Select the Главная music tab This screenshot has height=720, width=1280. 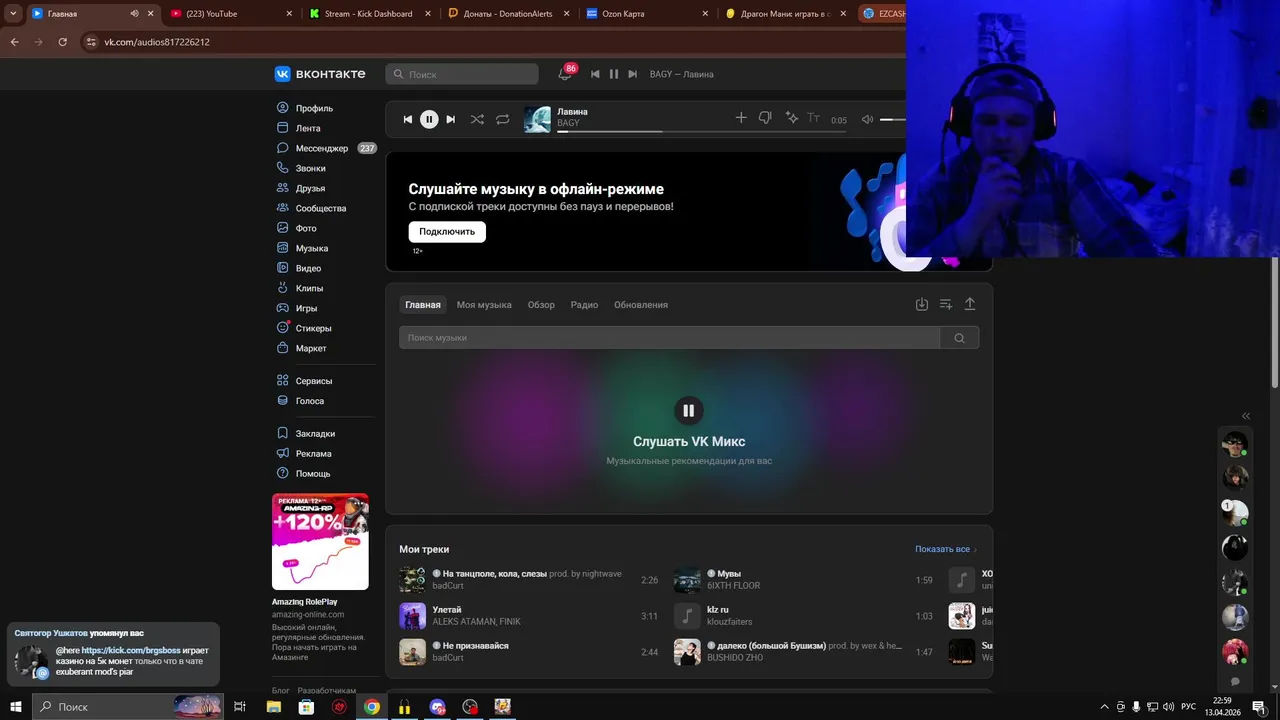[x=423, y=305]
